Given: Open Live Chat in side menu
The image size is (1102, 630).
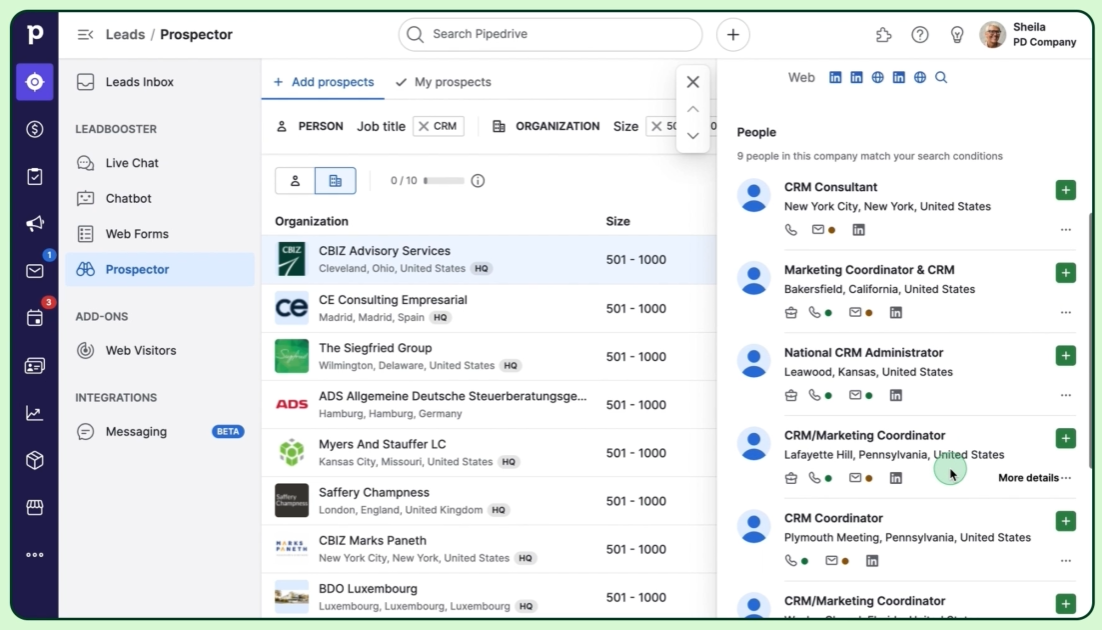Looking at the screenshot, I should [159, 163].
